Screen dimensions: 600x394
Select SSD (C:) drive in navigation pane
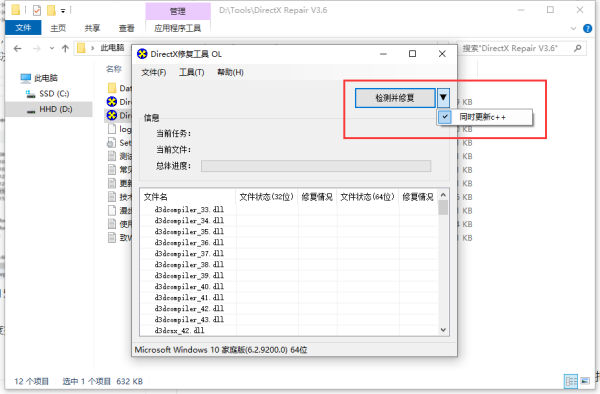click(47, 94)
